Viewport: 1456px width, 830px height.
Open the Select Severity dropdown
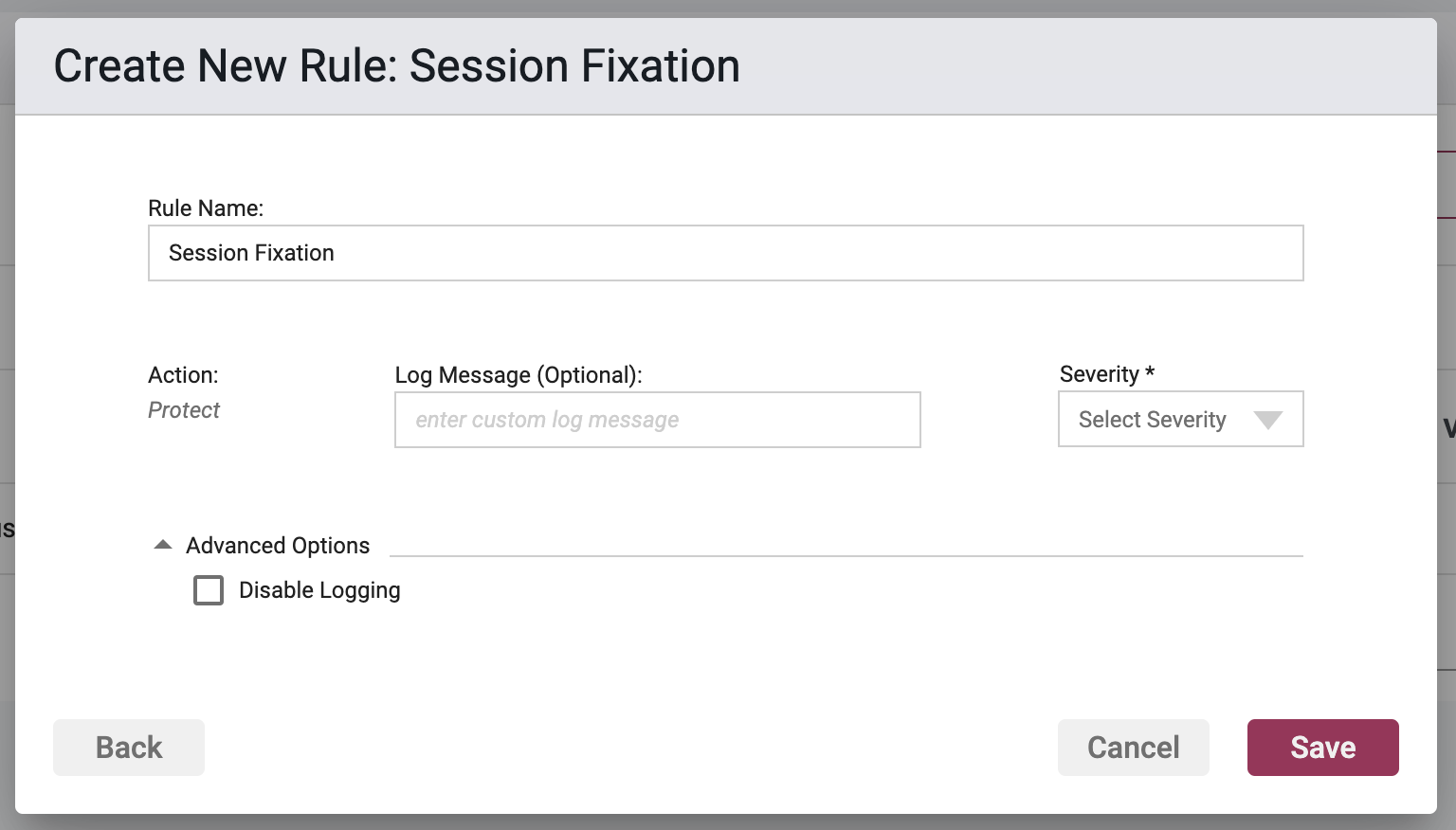(1181, 419)
